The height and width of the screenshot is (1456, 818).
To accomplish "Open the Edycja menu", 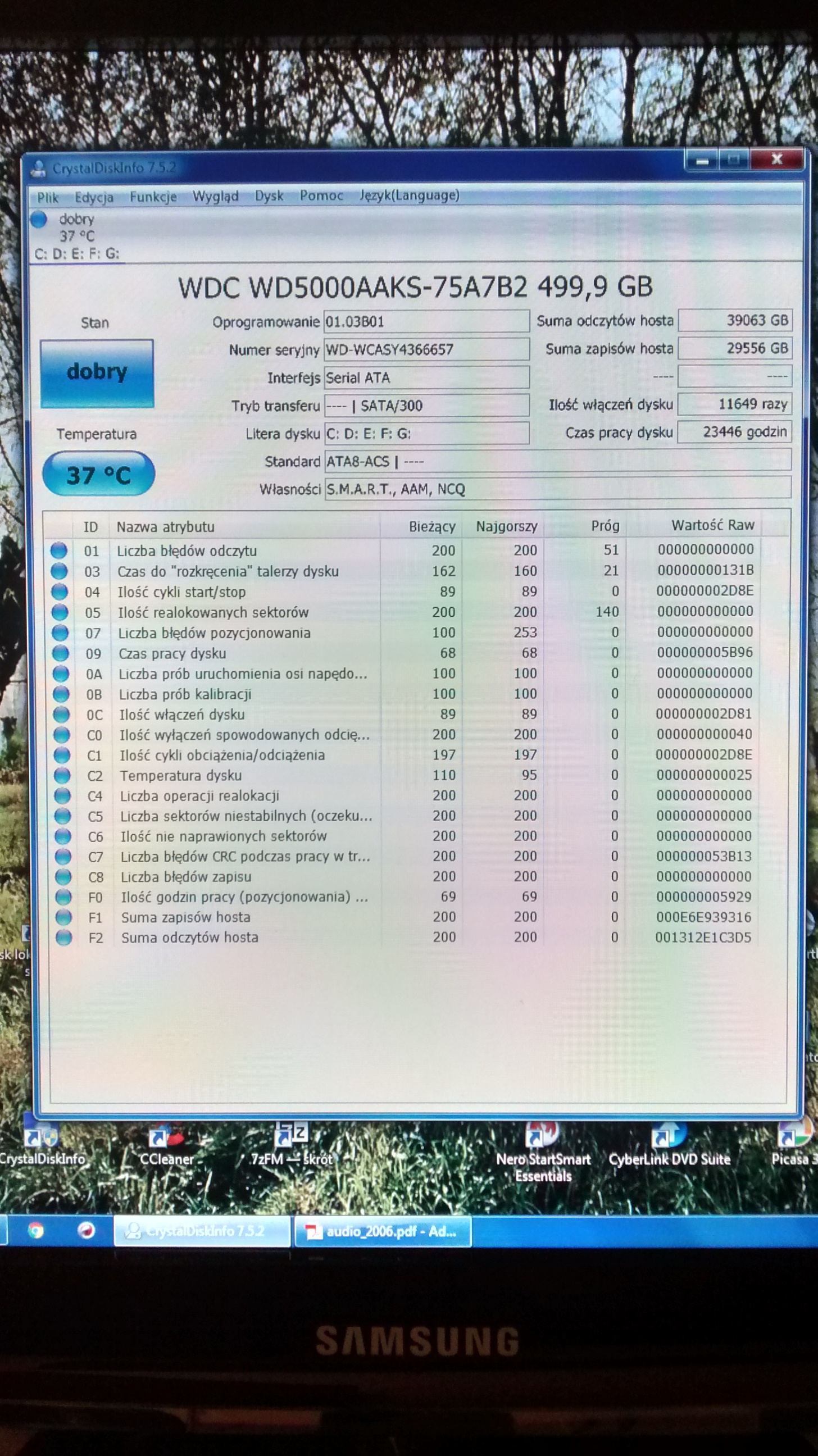I will click(x=94, y=197).
